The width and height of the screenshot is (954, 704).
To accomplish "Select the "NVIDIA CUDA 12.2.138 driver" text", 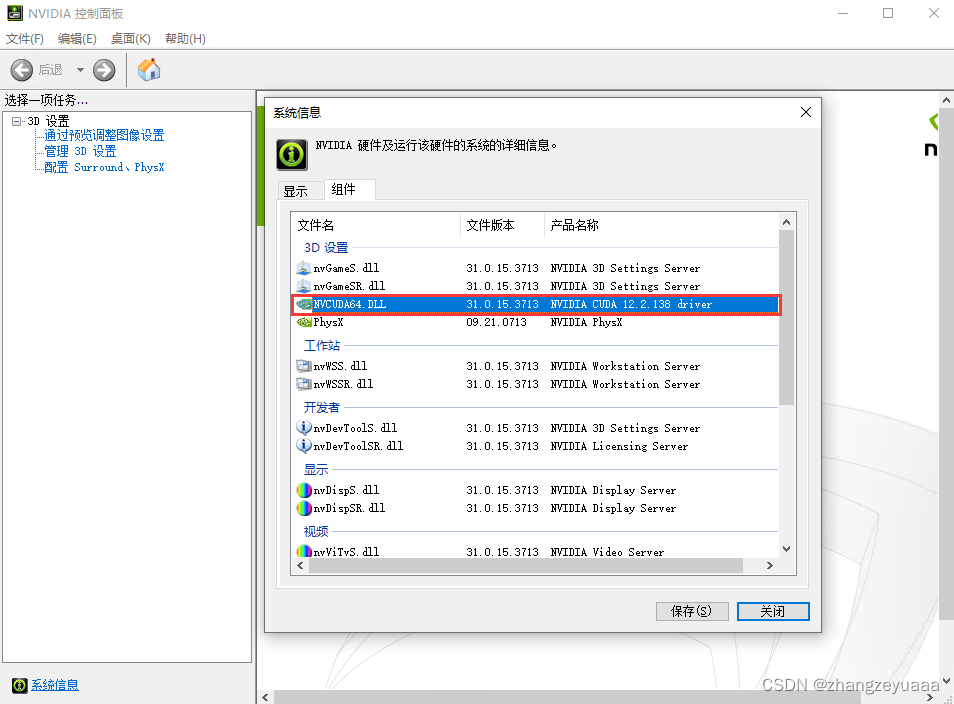I will click(x=631, y=304).
